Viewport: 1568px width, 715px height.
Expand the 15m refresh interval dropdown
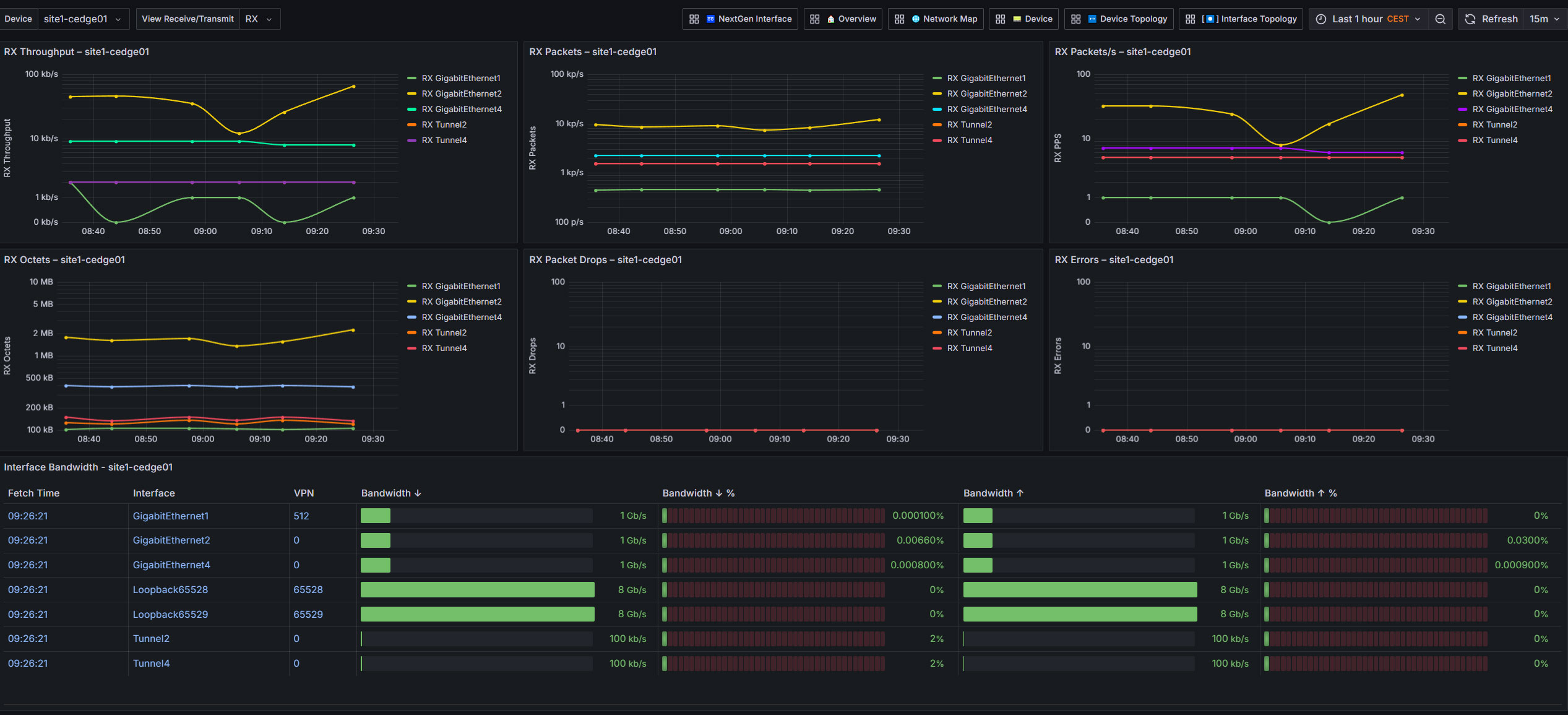tap(1545, 19)
